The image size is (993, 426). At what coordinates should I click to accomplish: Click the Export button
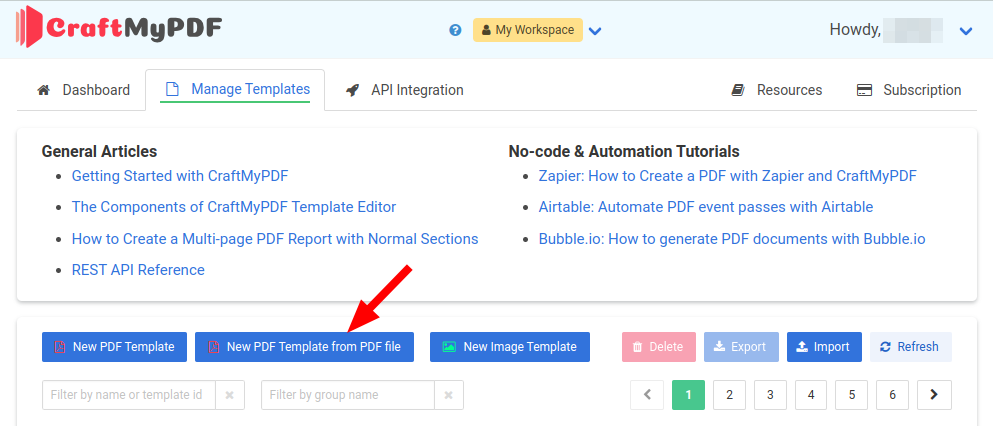(x=742, y=347)
